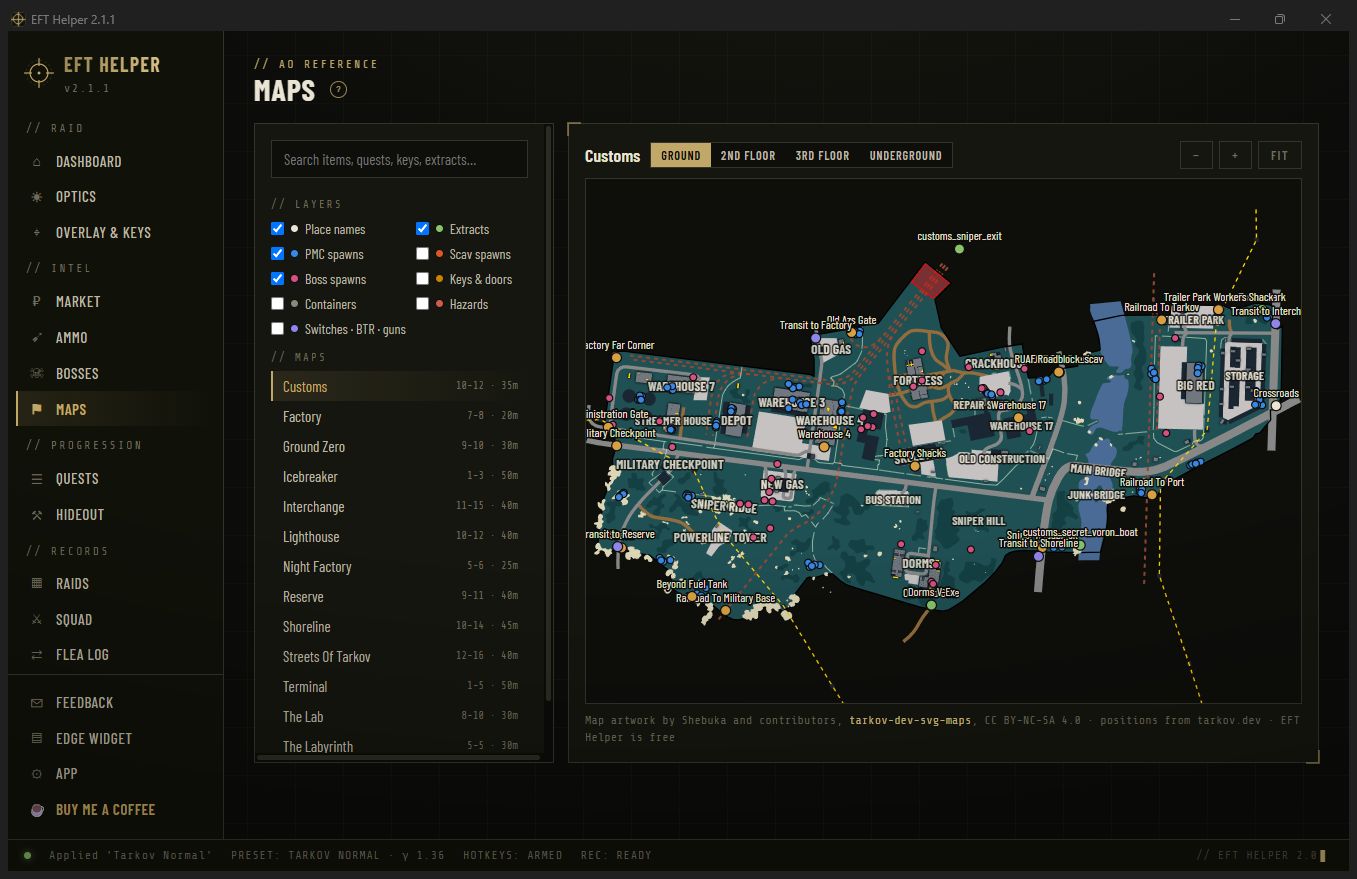Switch to the 2nd Floor tab
The image size is (1357, 879).
coord(748,155)
